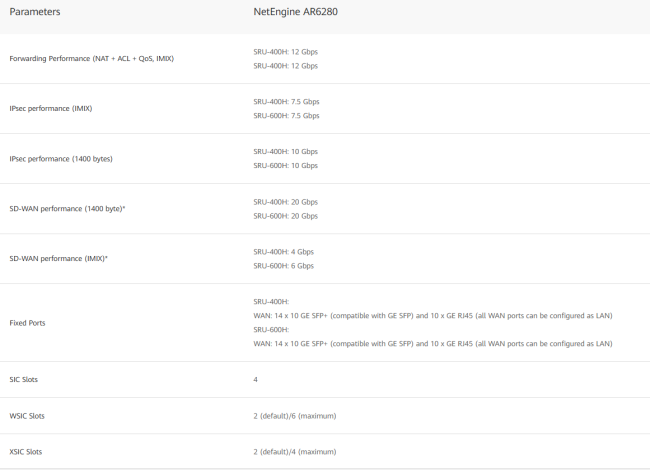
Task: Select the SD-WAN performance (IMIX) label
Action: click(x=56, y=258)
